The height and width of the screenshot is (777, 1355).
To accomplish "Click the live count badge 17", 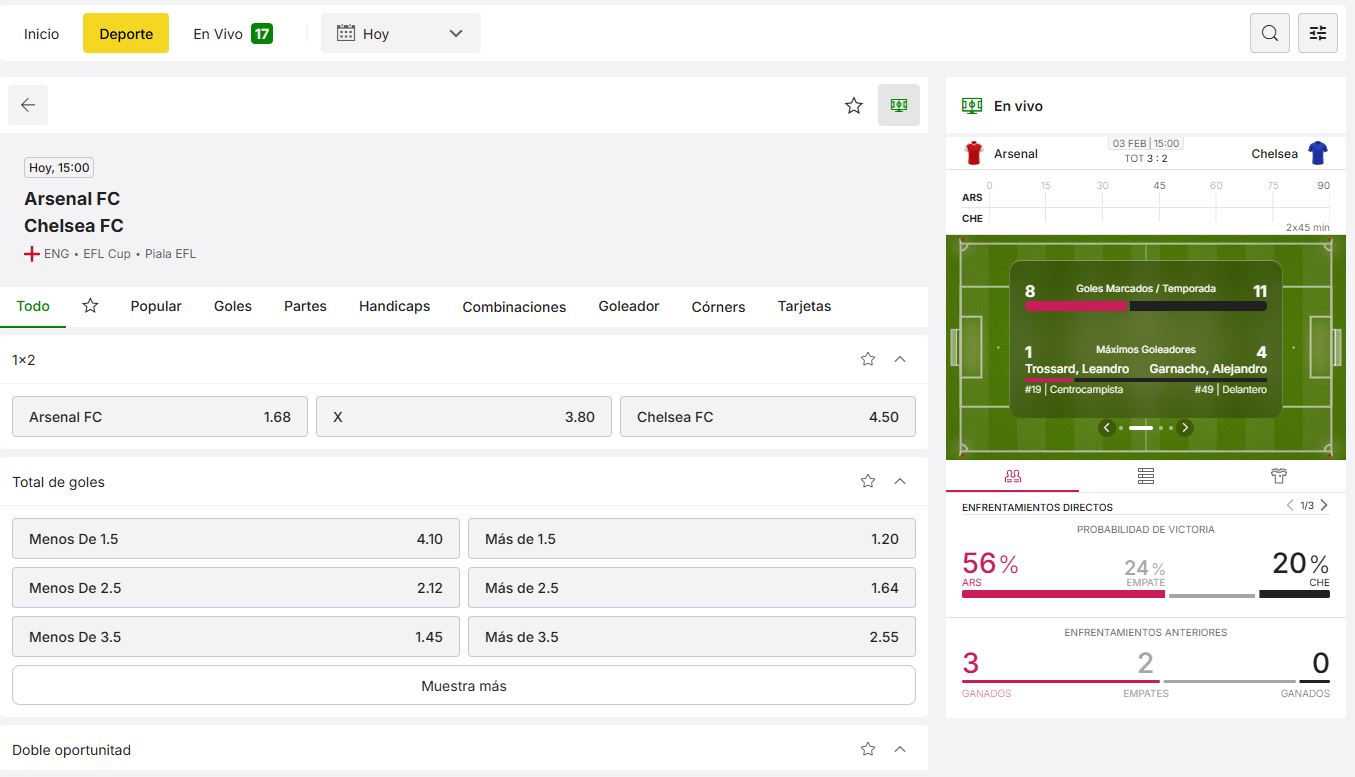I will 262,34.
